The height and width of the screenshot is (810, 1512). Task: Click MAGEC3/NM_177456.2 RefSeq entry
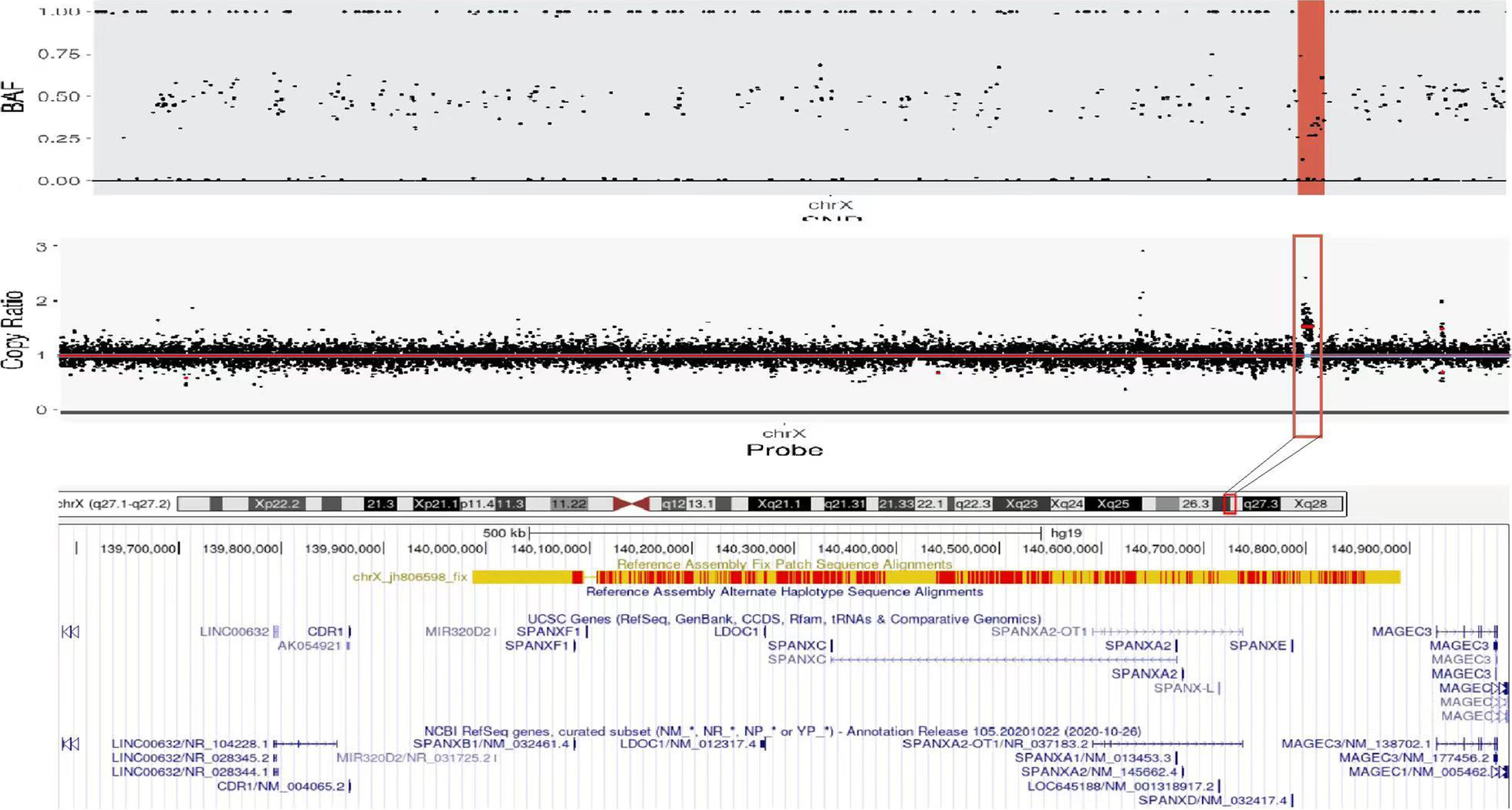(x=1414, y=758)
